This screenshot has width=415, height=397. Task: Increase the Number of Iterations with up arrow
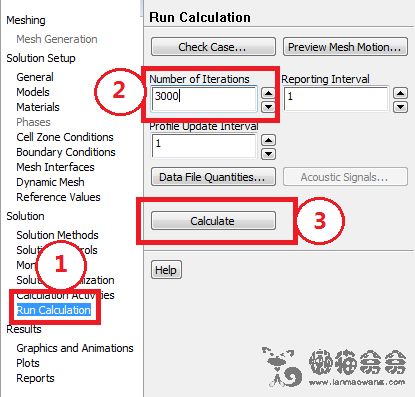268,93
